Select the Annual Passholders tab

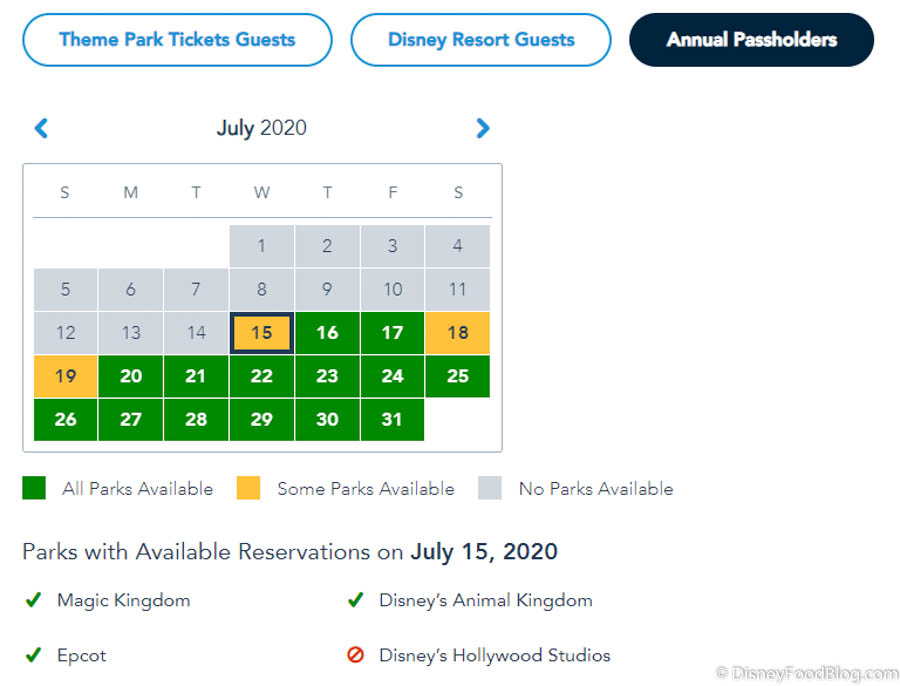(751, 40)
